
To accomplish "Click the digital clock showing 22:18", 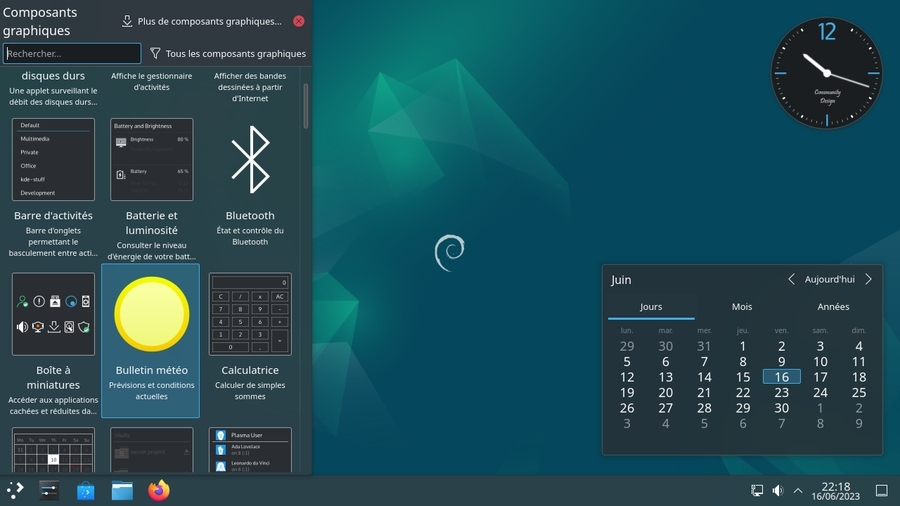I will tap(836, 491).
